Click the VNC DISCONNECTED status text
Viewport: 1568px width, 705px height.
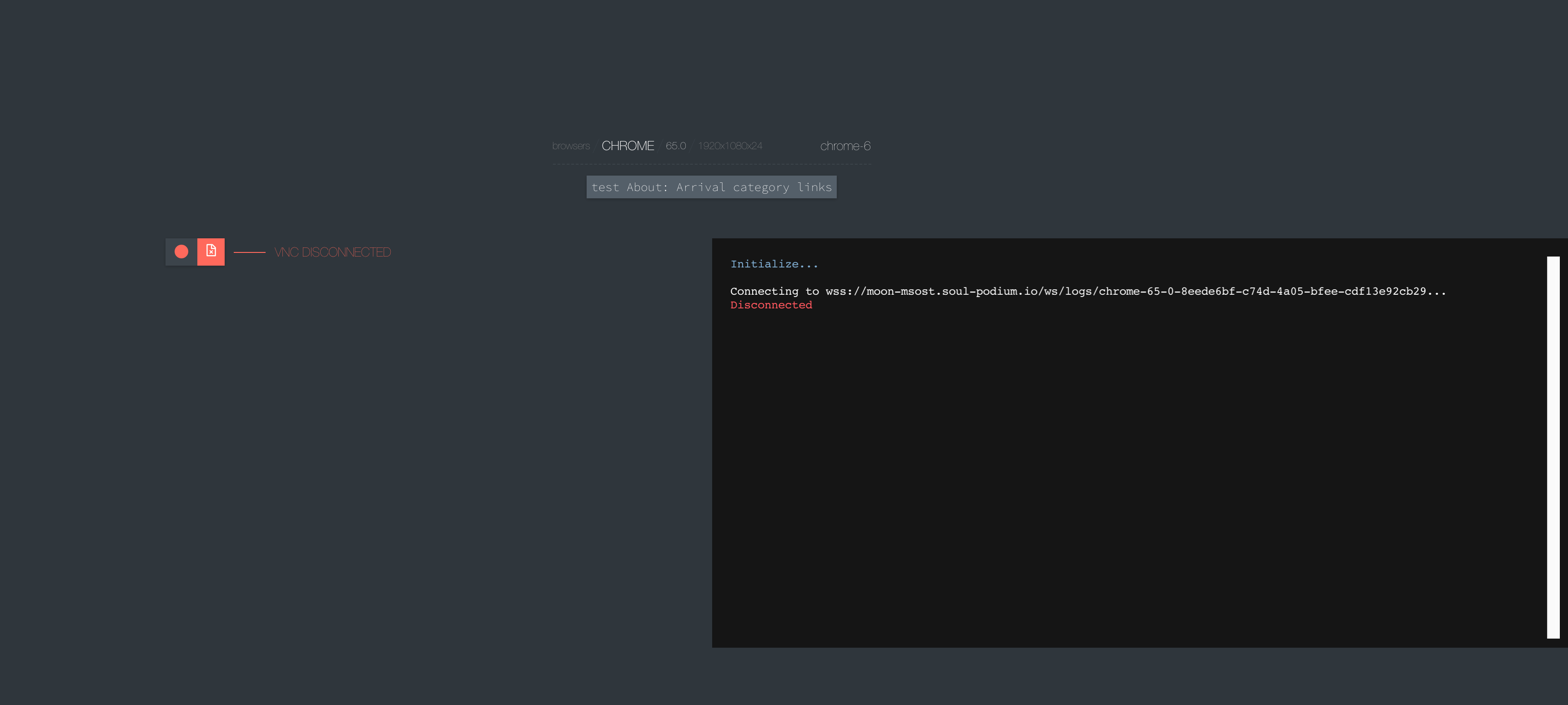332,252
